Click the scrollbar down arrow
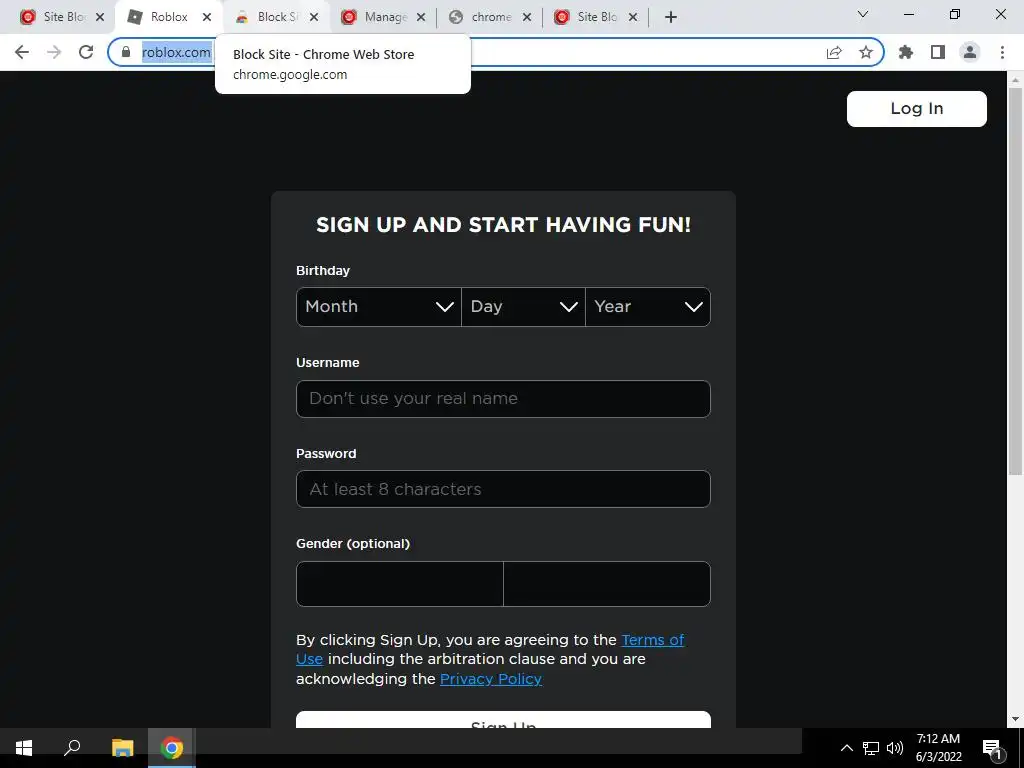1024x768 pixels. [1015, 720]
